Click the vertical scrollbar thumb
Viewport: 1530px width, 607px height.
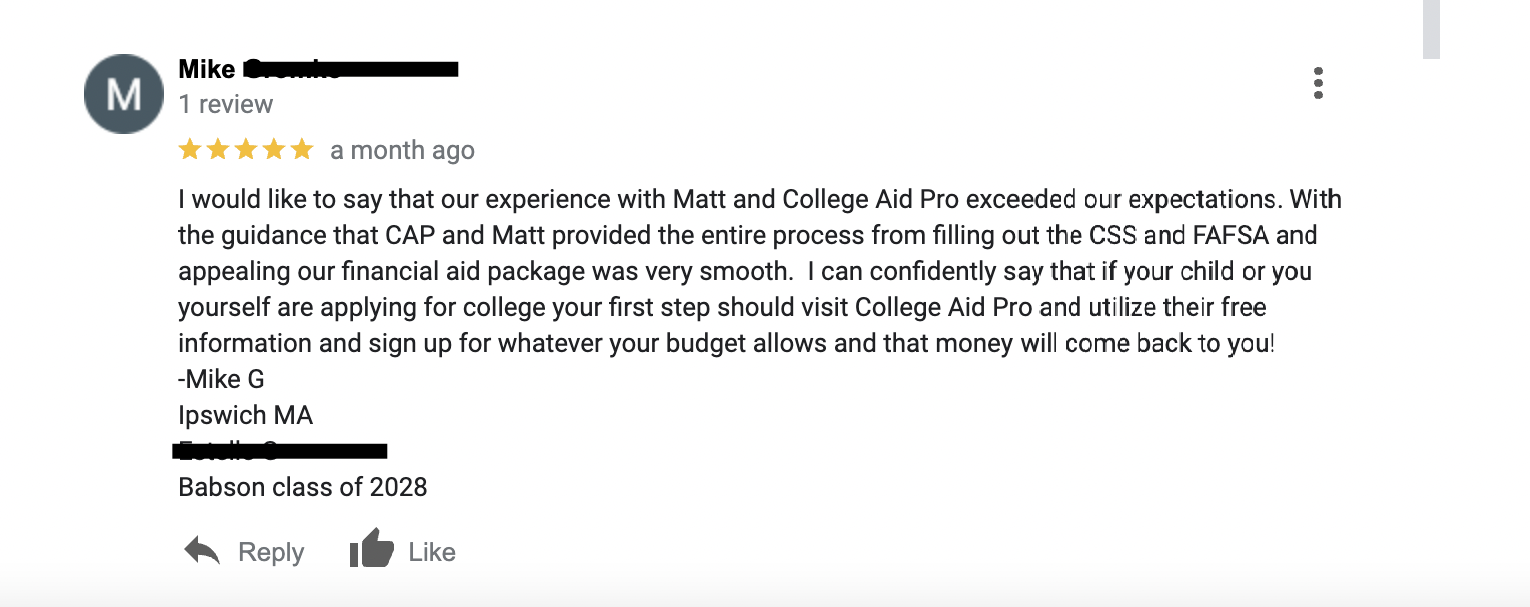coord(1431,28)
